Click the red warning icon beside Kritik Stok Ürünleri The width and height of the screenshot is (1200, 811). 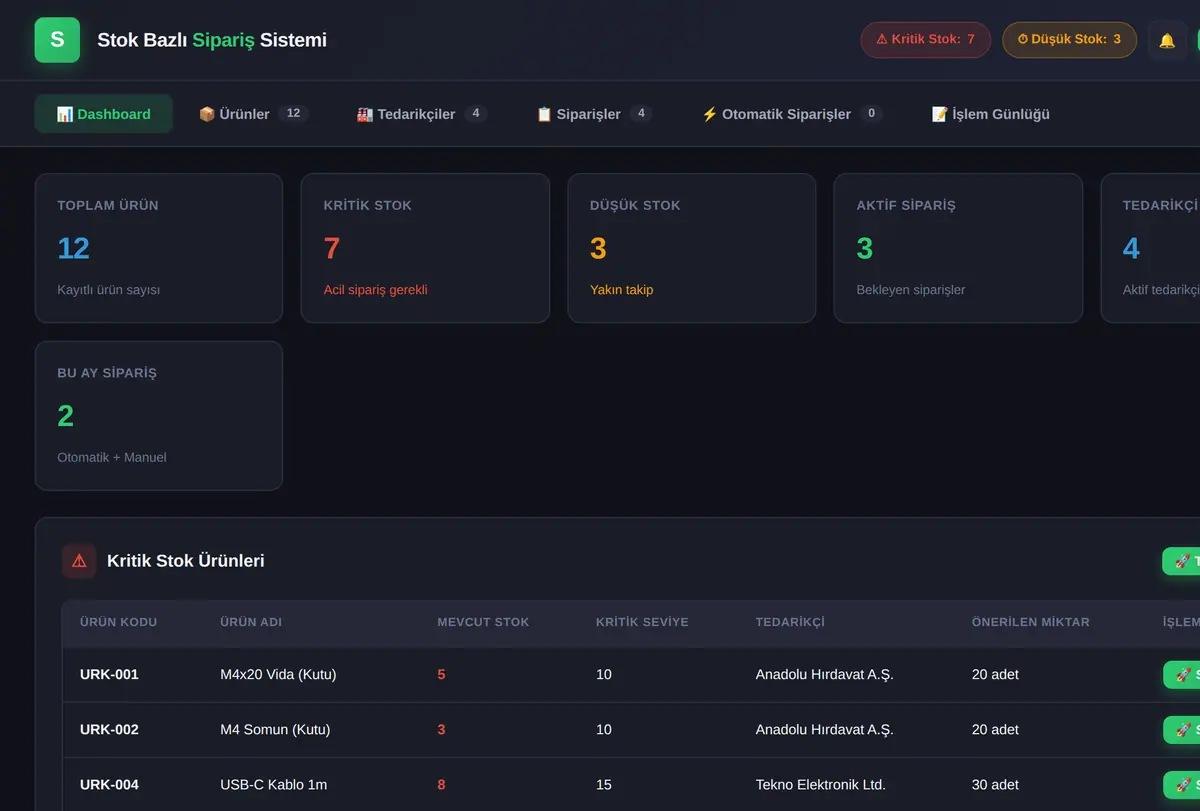coord(79,561)
